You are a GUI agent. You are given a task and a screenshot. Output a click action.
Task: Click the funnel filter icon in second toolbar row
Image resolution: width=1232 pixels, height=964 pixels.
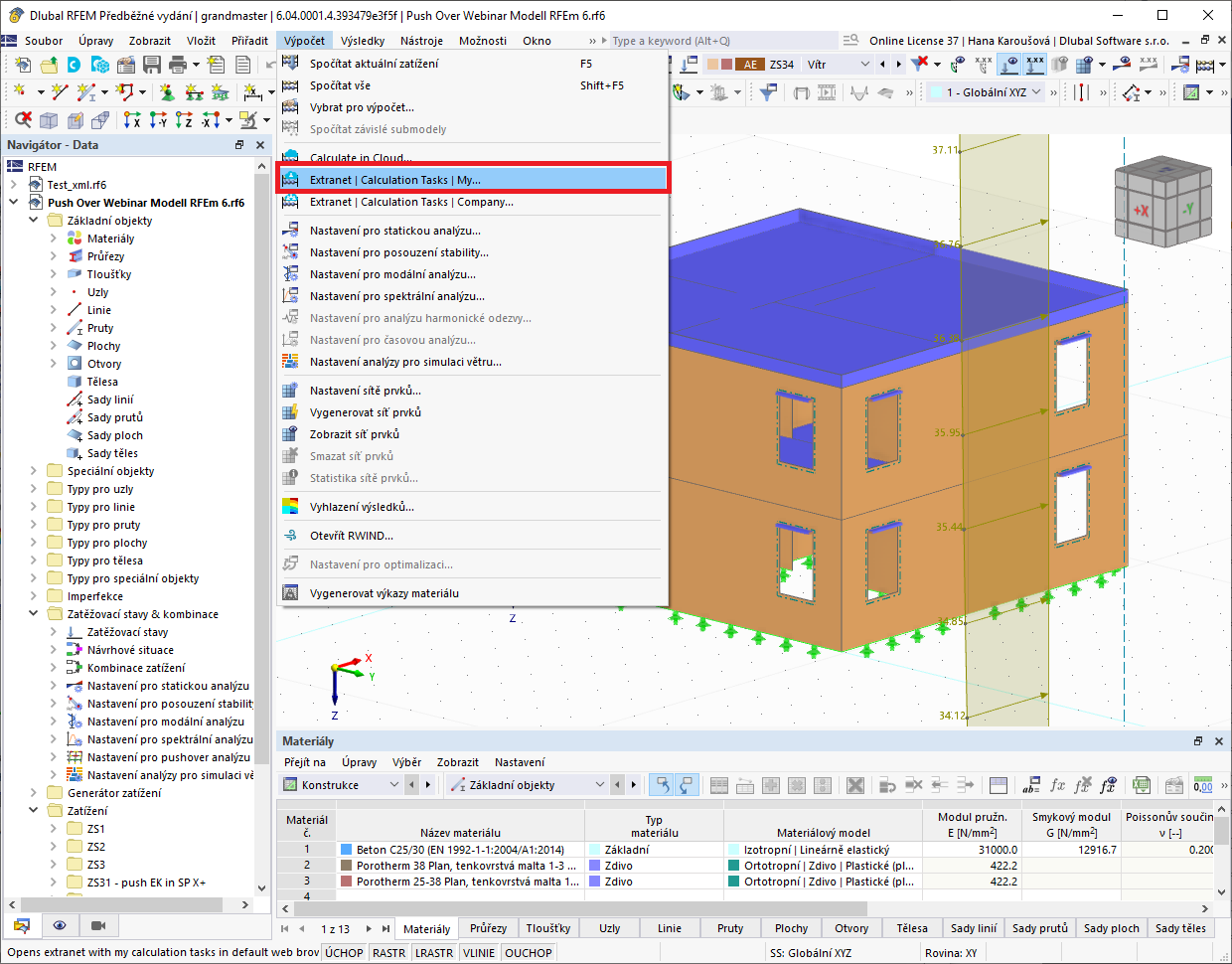[768, 92]
